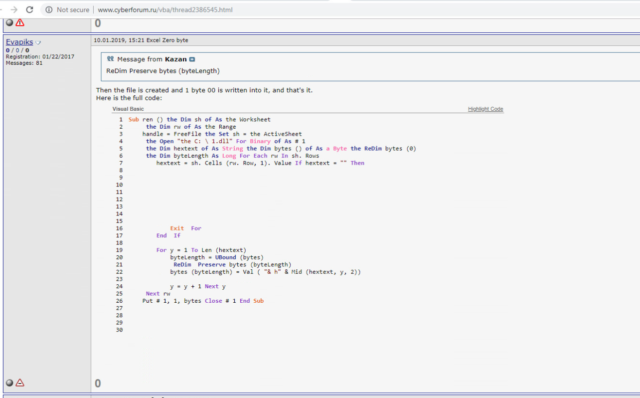
Task: Click code line 'End If'
Action: 168,236
